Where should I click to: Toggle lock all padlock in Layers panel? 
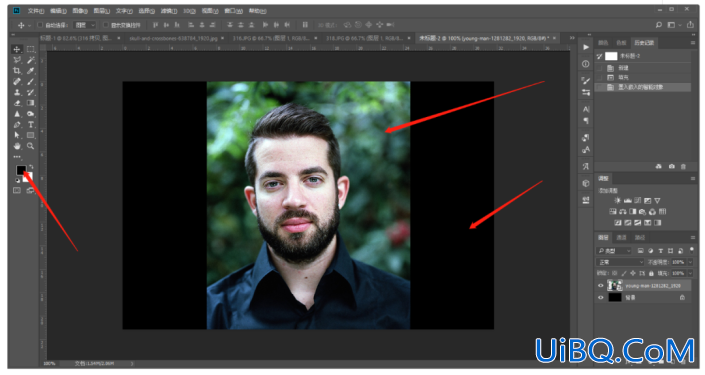651,273
